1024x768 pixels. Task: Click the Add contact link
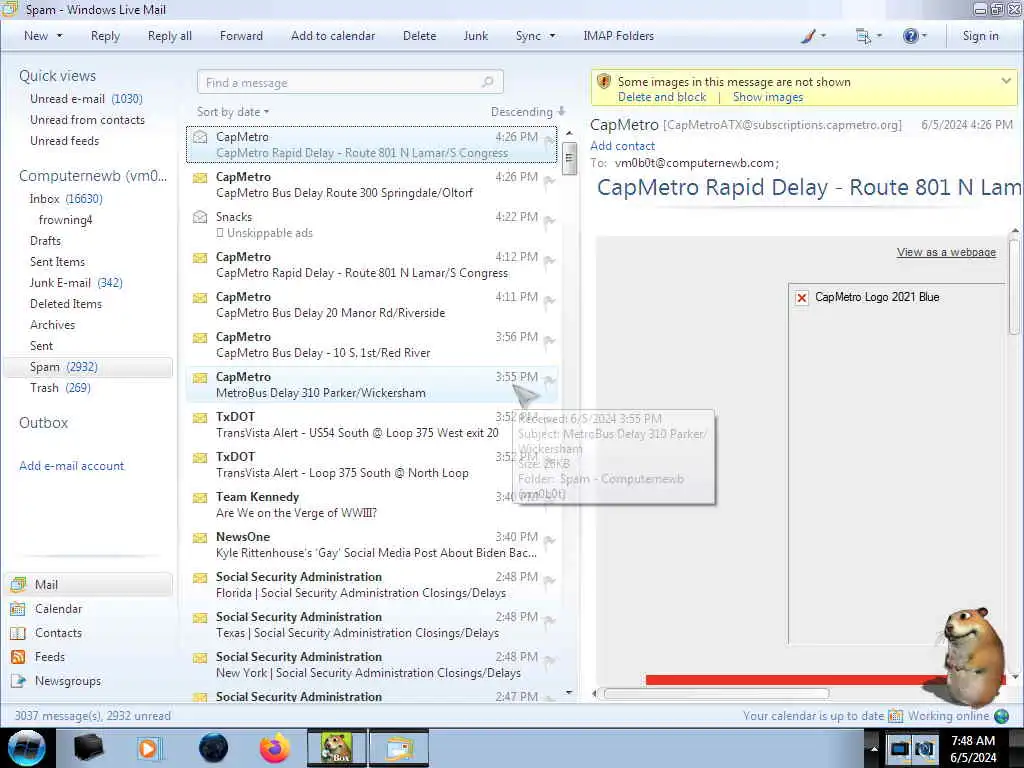(622, 146)
